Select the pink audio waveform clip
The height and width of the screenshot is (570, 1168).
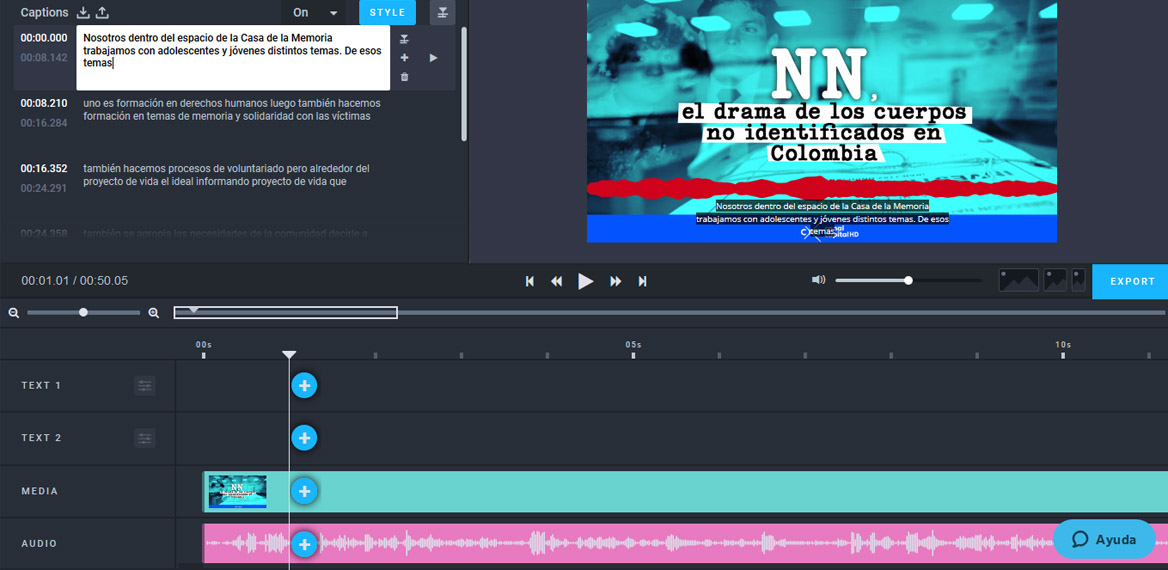point(685,544)
